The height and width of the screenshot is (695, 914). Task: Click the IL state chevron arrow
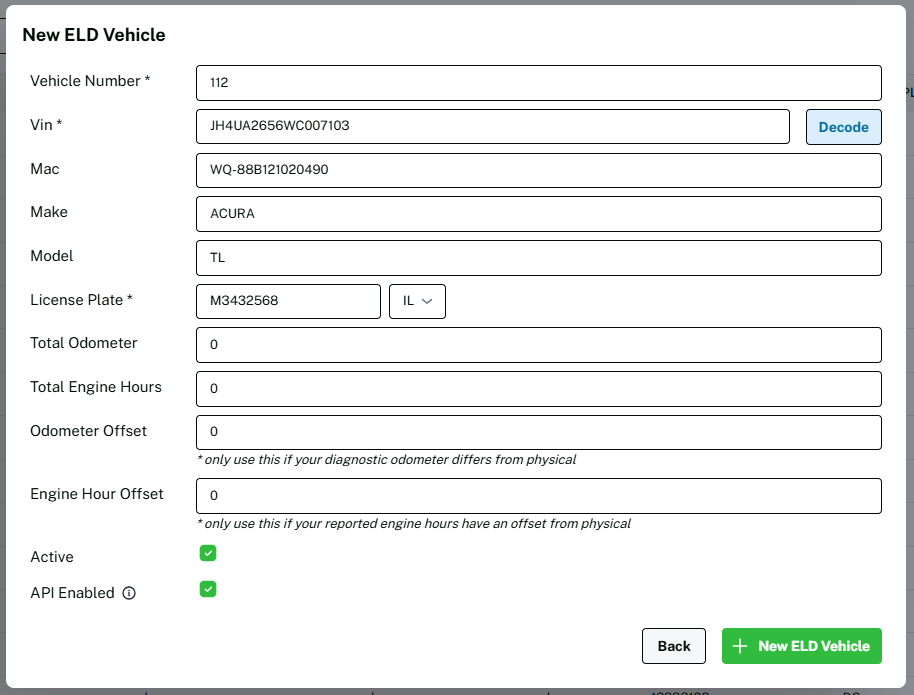pyautogui.click(x=428, y=302)
